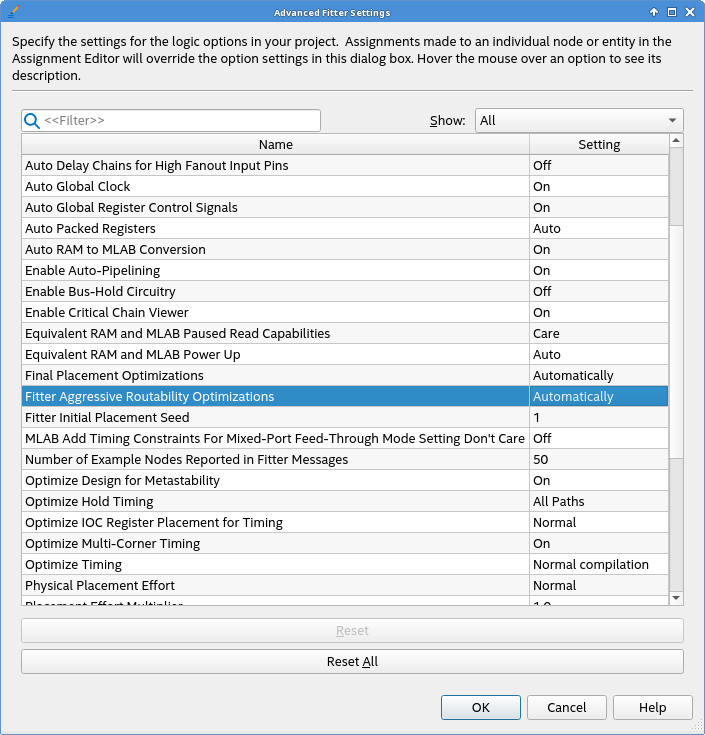Focus the Filter search input field
Viewport: 705px width, 735px height.
click(x=180, y=121)
